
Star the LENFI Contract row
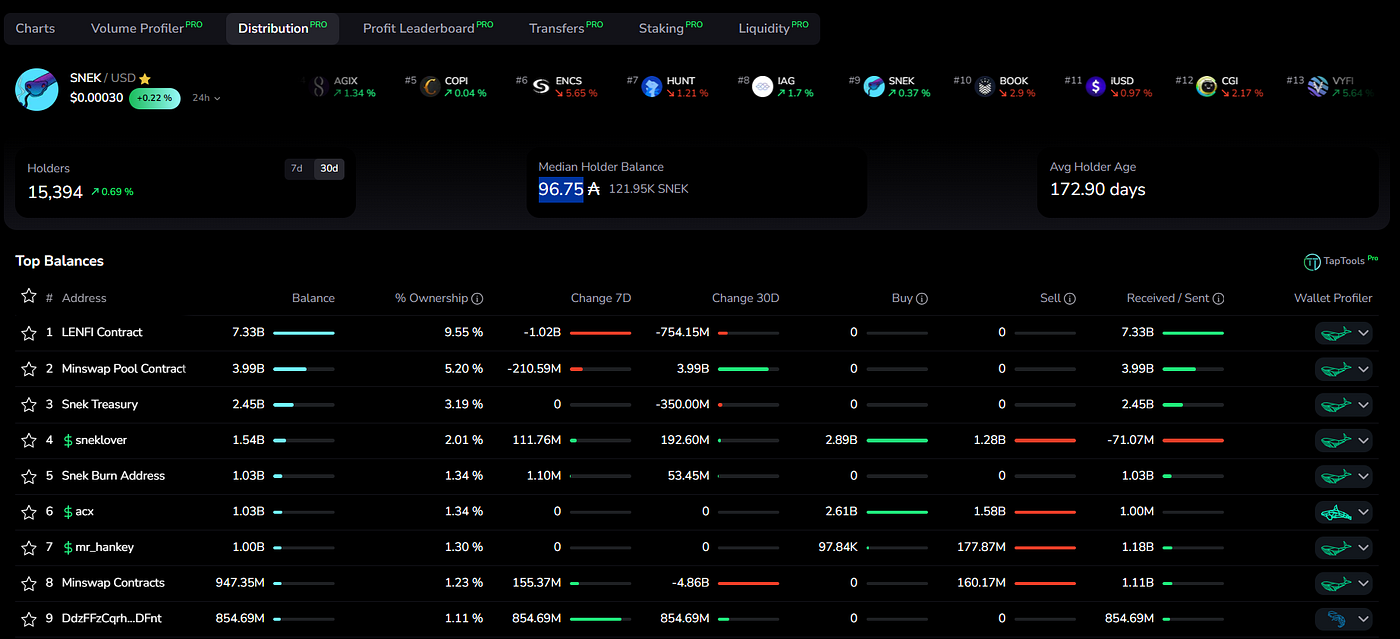[x=28, y=333]
